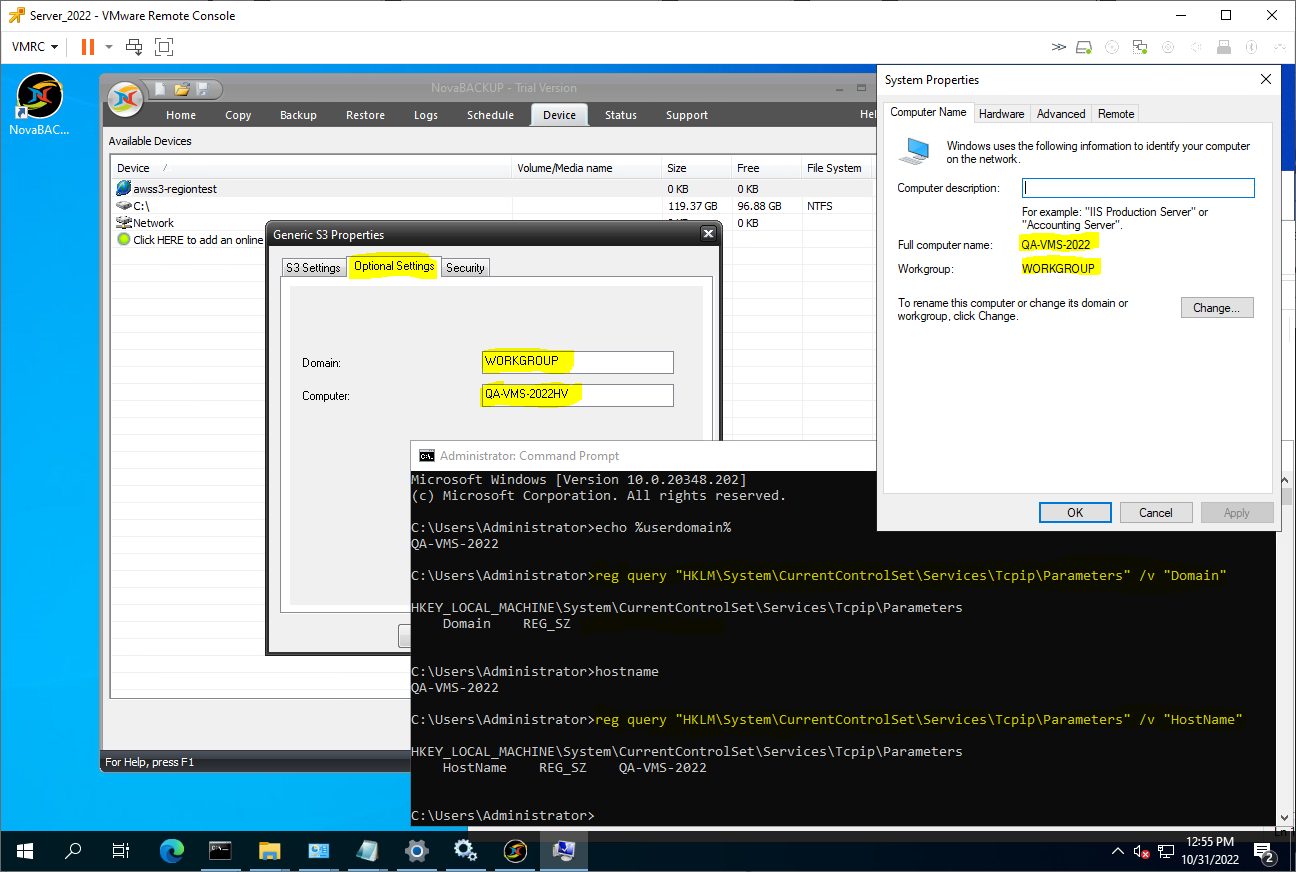
Task: Pause the virtual machine in VMRC toolbar
Action: pyautogui.click(x=88, y=46)
